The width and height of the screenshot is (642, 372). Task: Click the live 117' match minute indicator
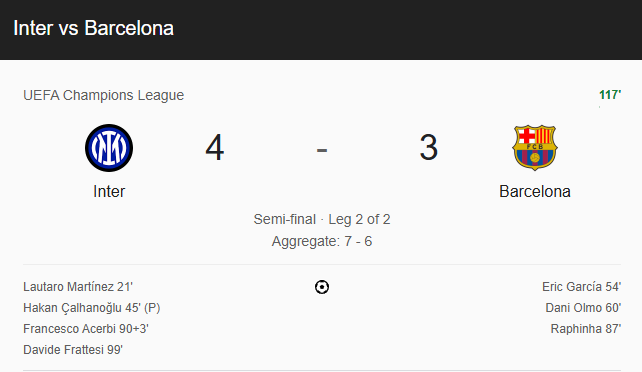(x=610, y=95)
